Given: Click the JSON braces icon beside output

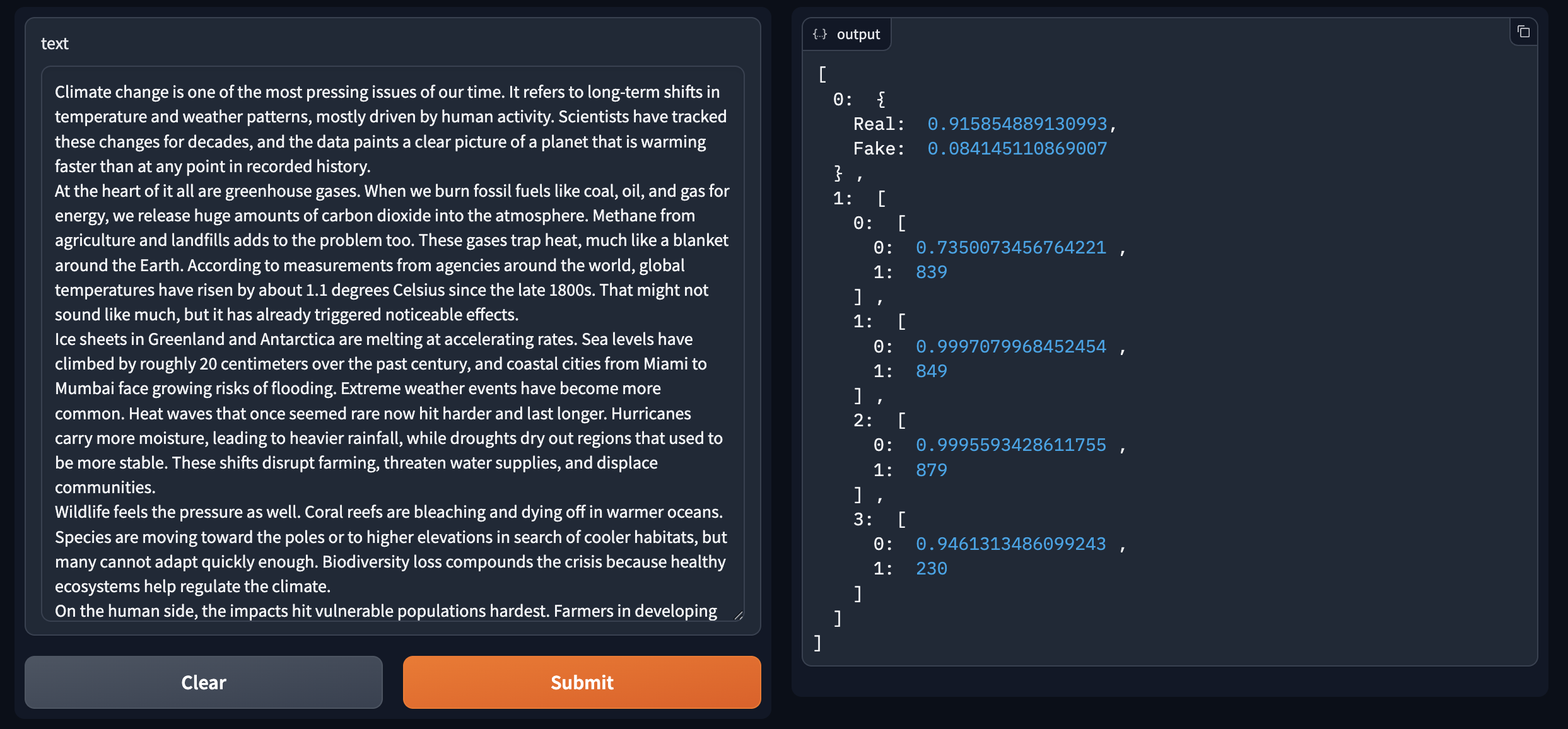Looking at the screenshot, I should pos(820,34).
